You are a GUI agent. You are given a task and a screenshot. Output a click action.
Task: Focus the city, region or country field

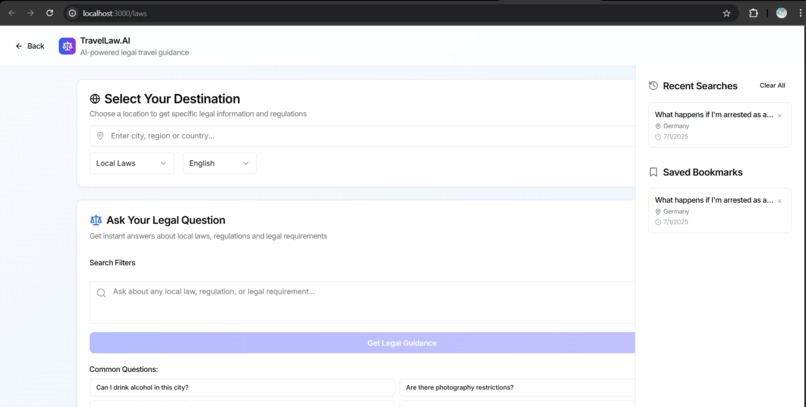(x=362, y=136)
